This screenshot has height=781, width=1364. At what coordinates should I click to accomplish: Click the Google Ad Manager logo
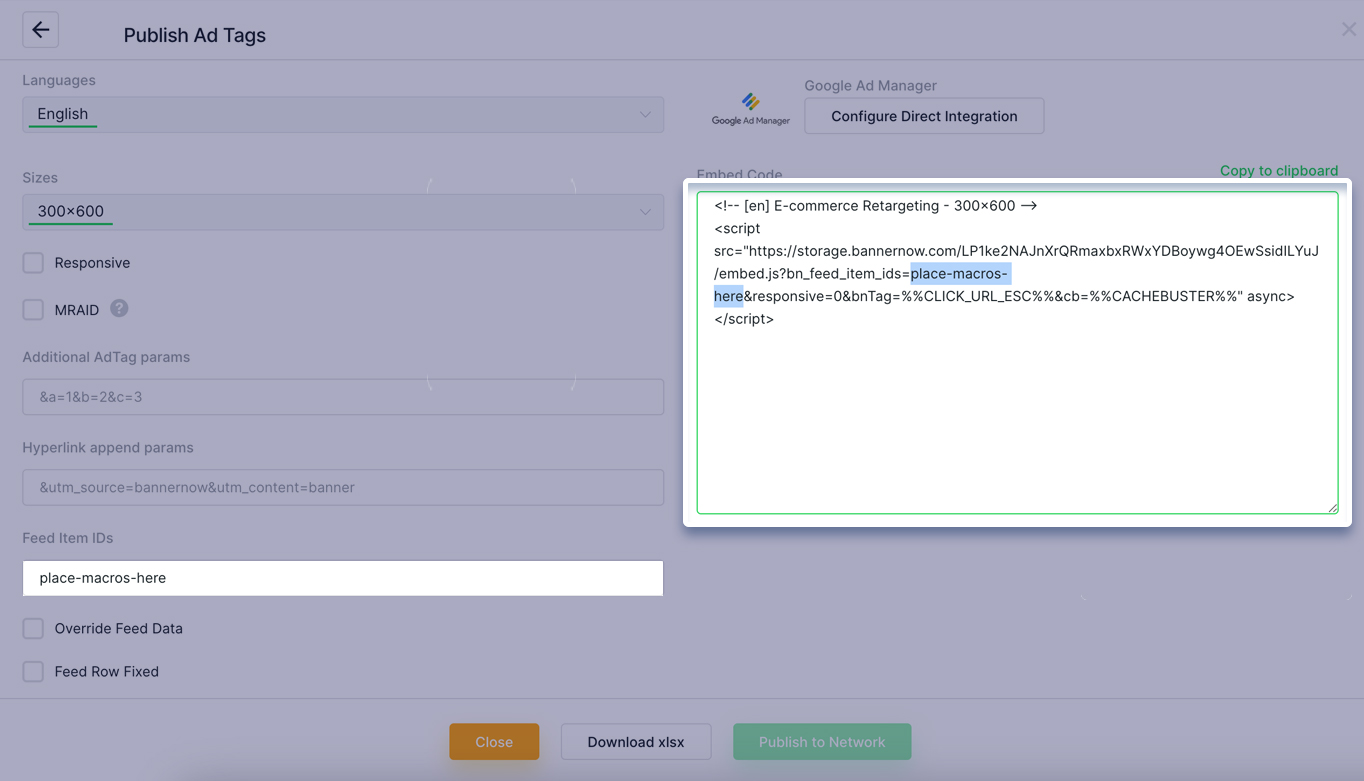pyautogui.click(x=751, y=109)
